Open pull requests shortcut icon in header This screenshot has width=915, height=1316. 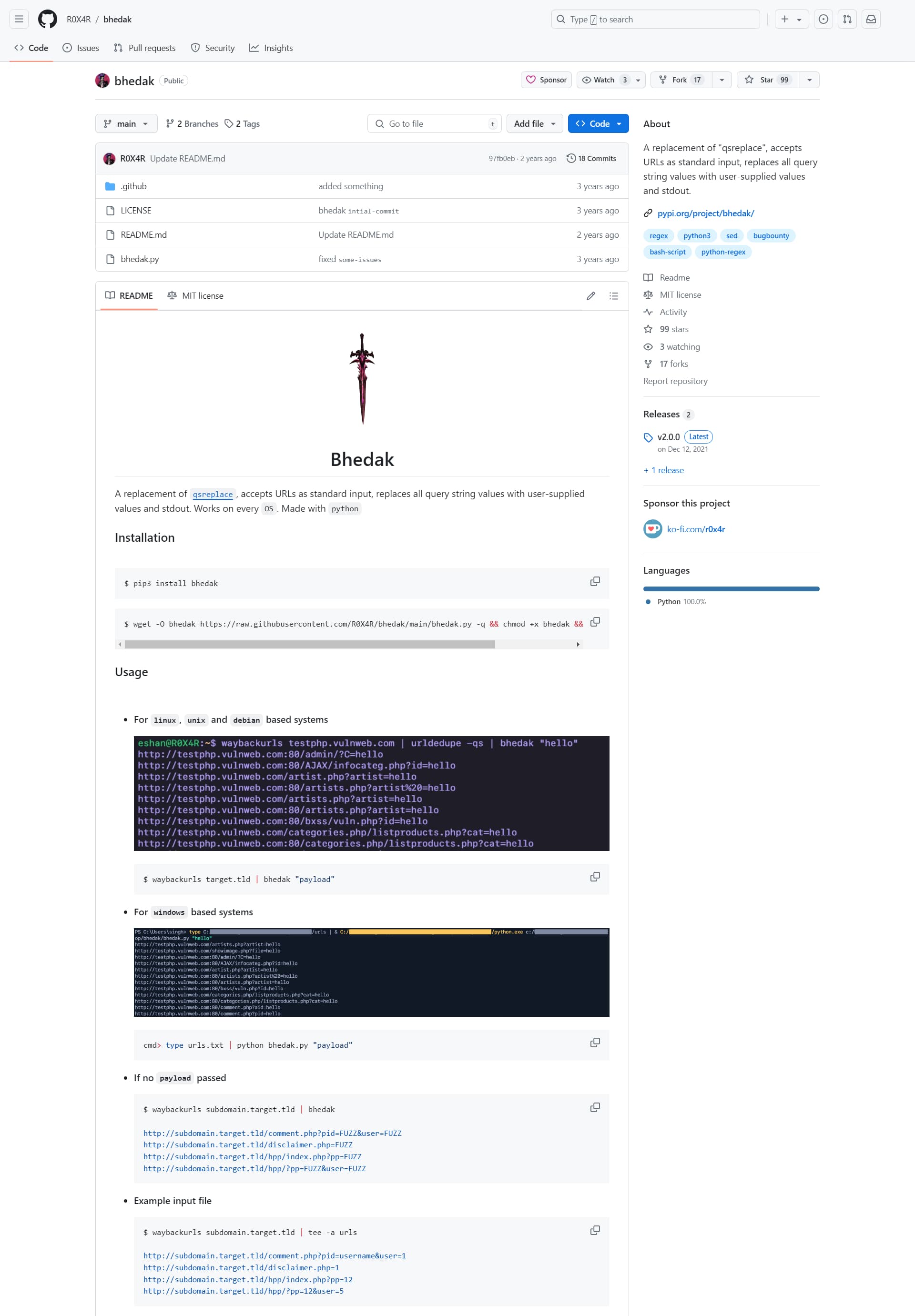pyautogui.click(x=847, y=19)
